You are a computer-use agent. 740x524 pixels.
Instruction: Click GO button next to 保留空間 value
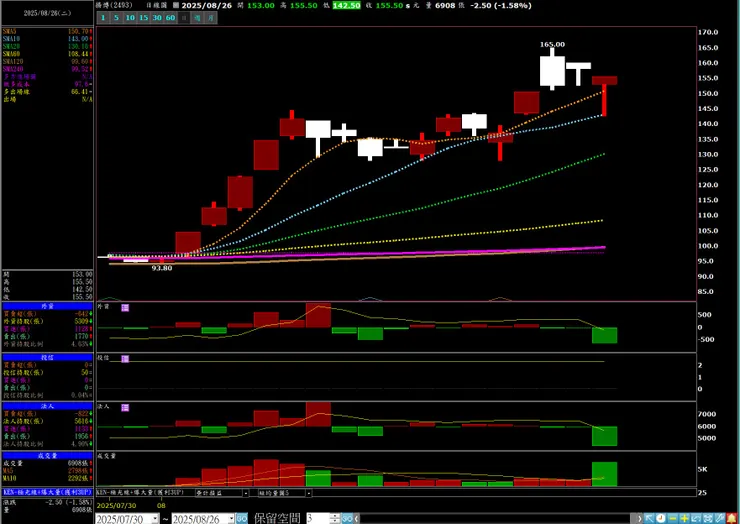click(x=347, y=518)
